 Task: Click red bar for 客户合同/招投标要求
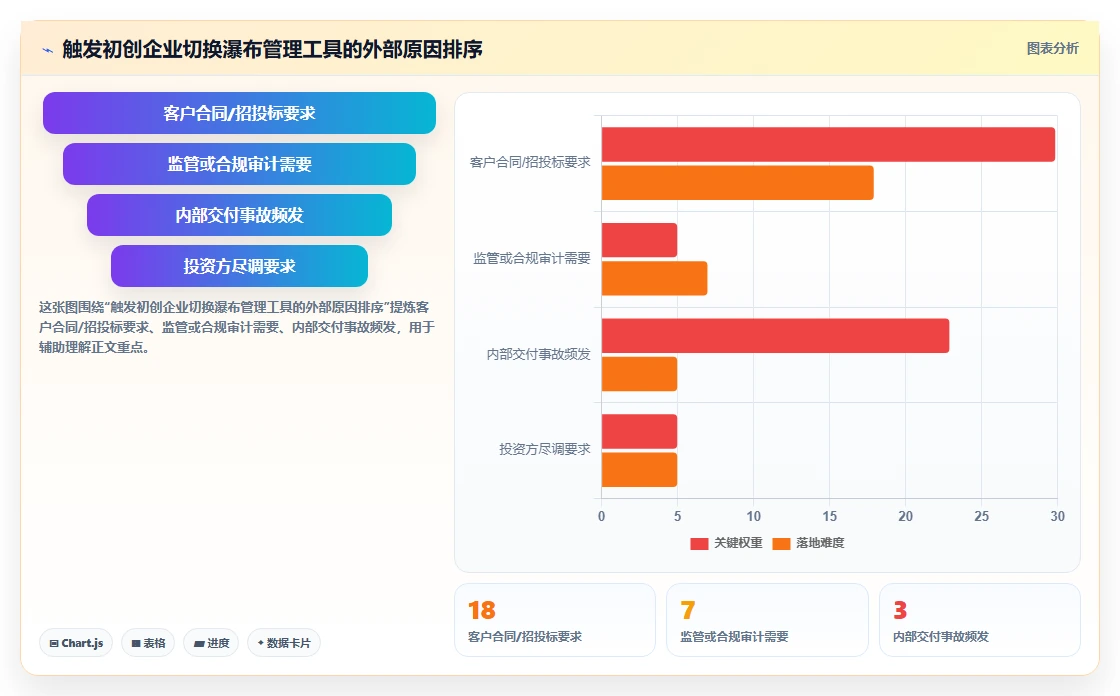point(828,144)
